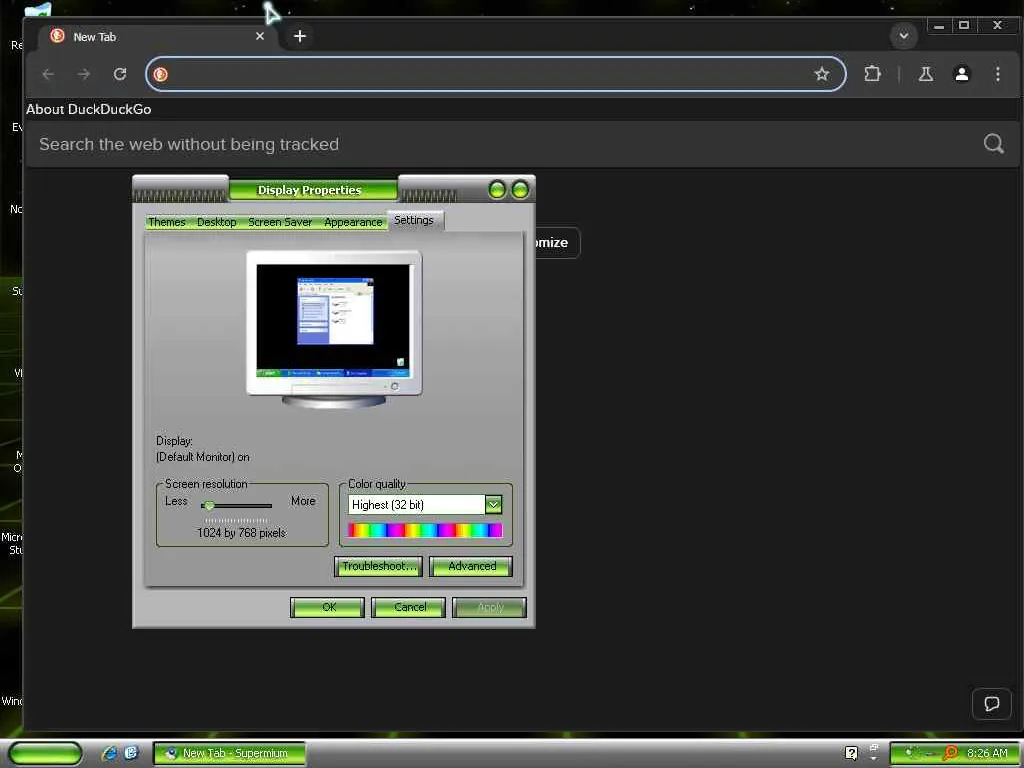Confirm with the OK button

[327, 607]
